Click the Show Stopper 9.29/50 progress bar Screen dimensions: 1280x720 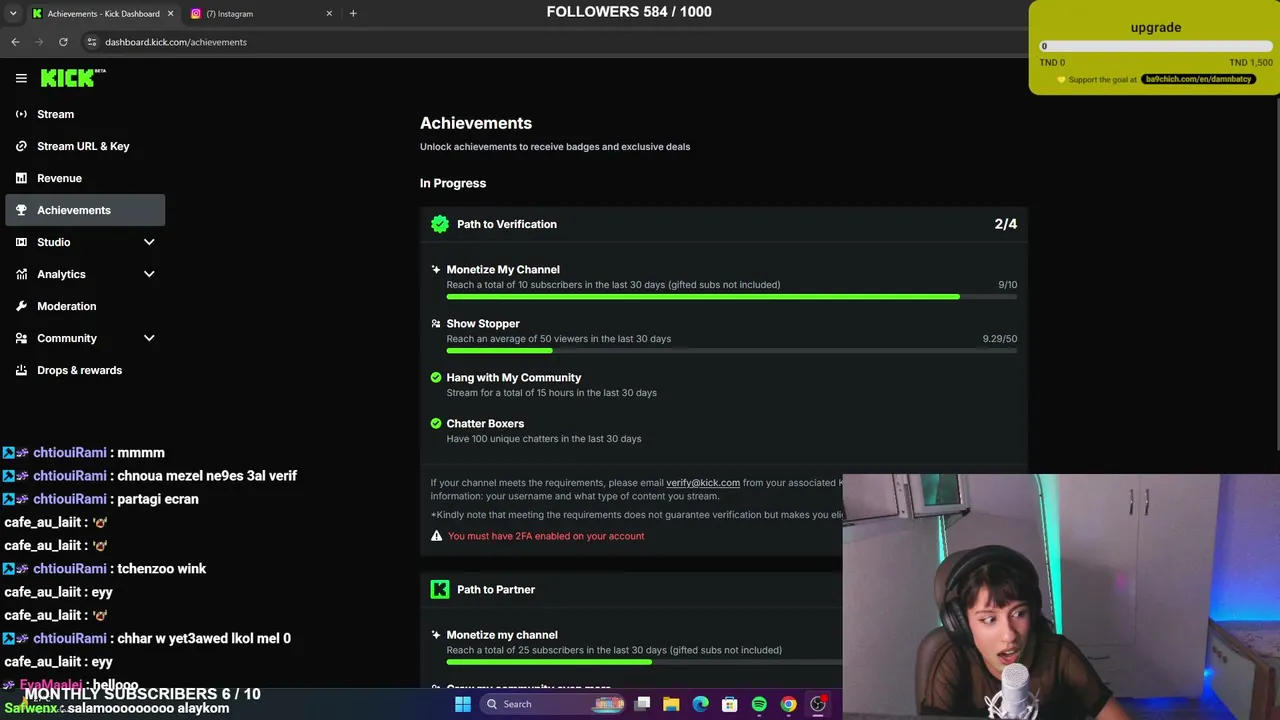coord(732,351)
